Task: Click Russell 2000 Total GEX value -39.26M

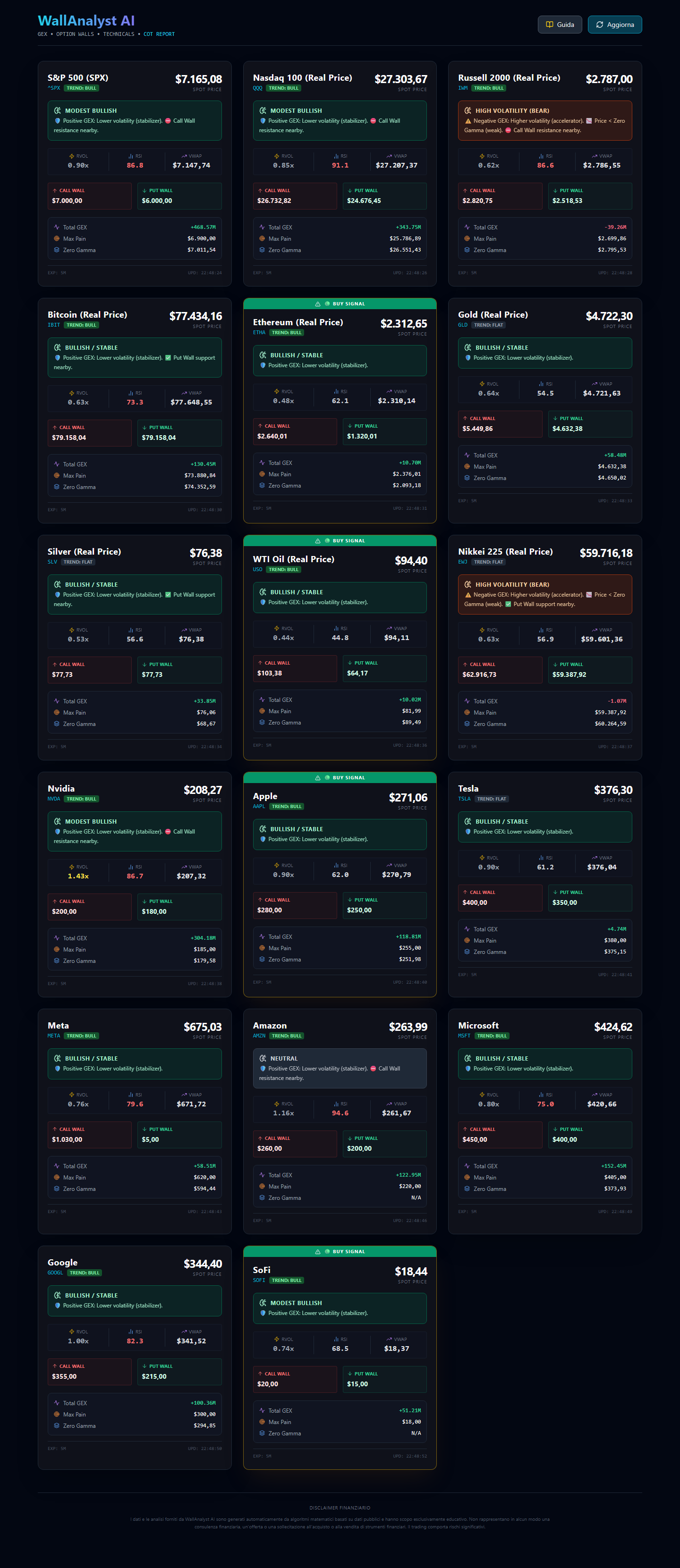Action: [615, 227]
